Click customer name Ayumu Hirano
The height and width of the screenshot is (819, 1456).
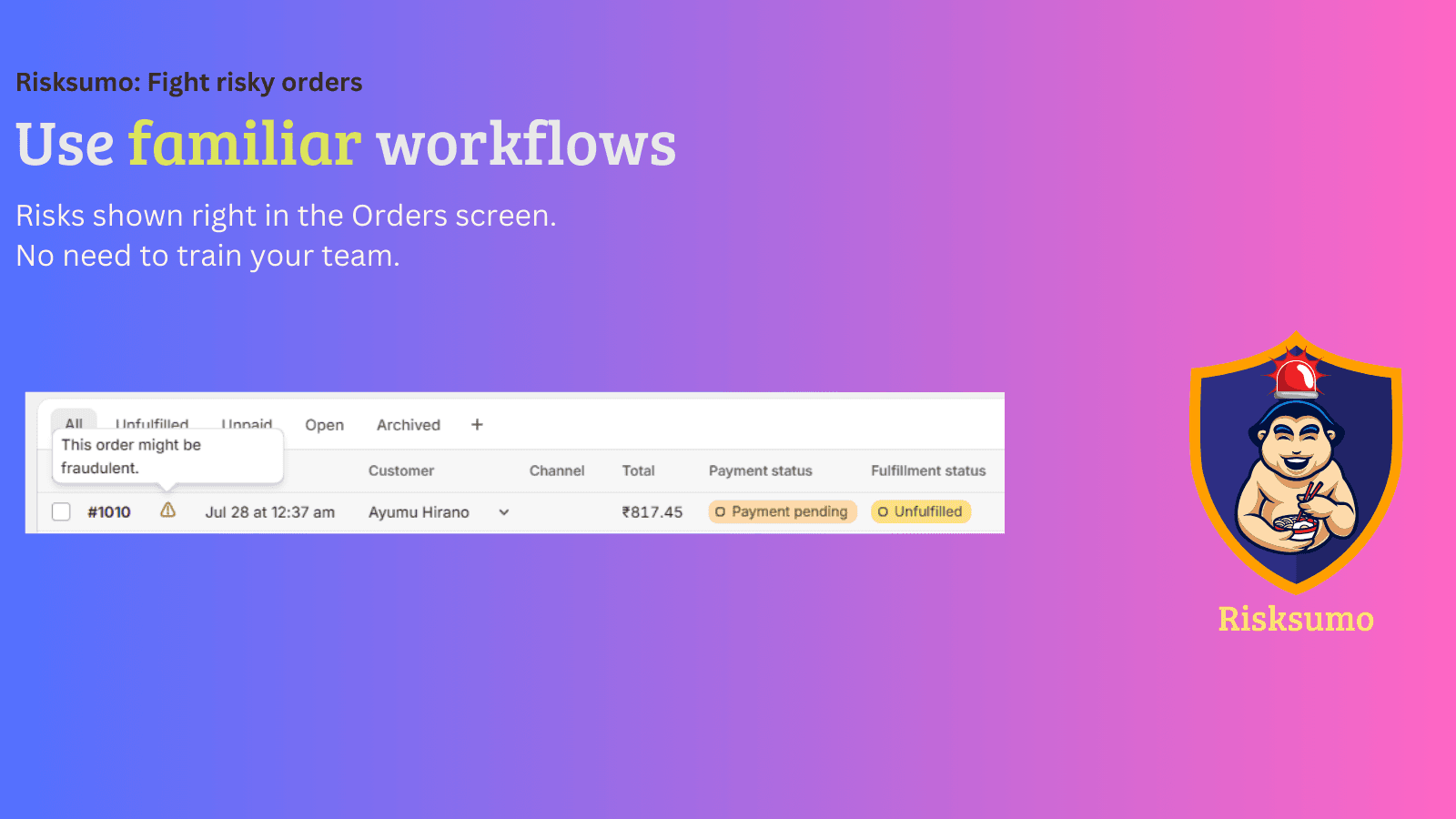[x=419, y=512]
